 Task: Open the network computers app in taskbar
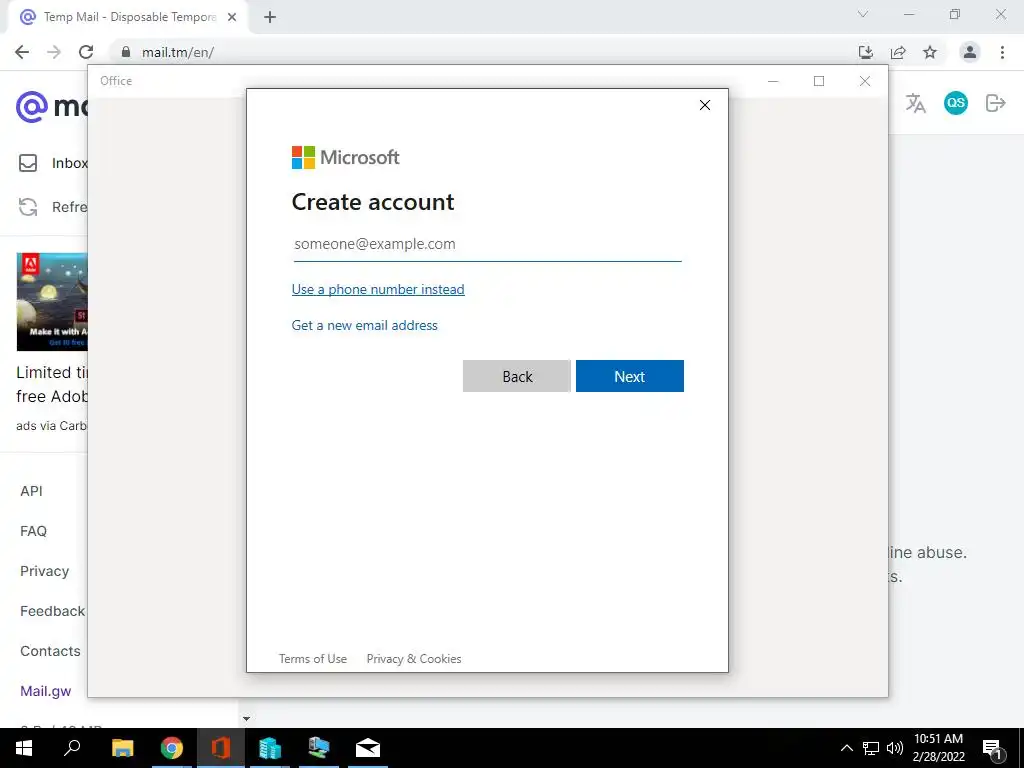pyautogui.click(x=319, y=748)
